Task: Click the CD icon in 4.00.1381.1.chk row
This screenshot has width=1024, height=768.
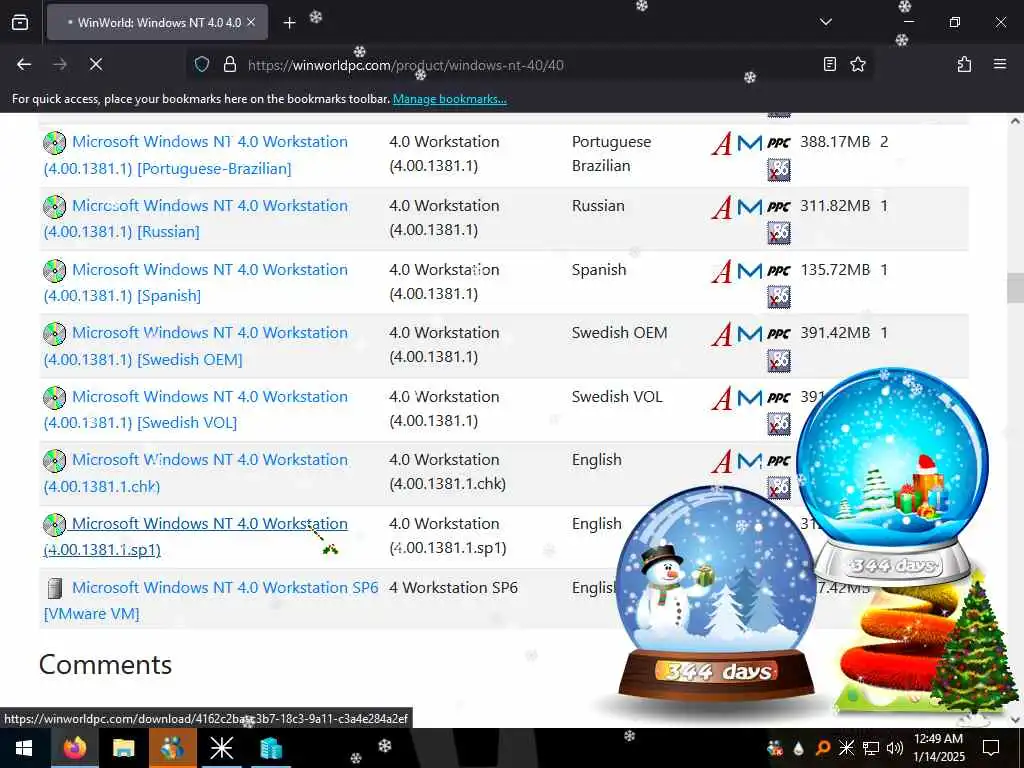Action: point(55,460)
